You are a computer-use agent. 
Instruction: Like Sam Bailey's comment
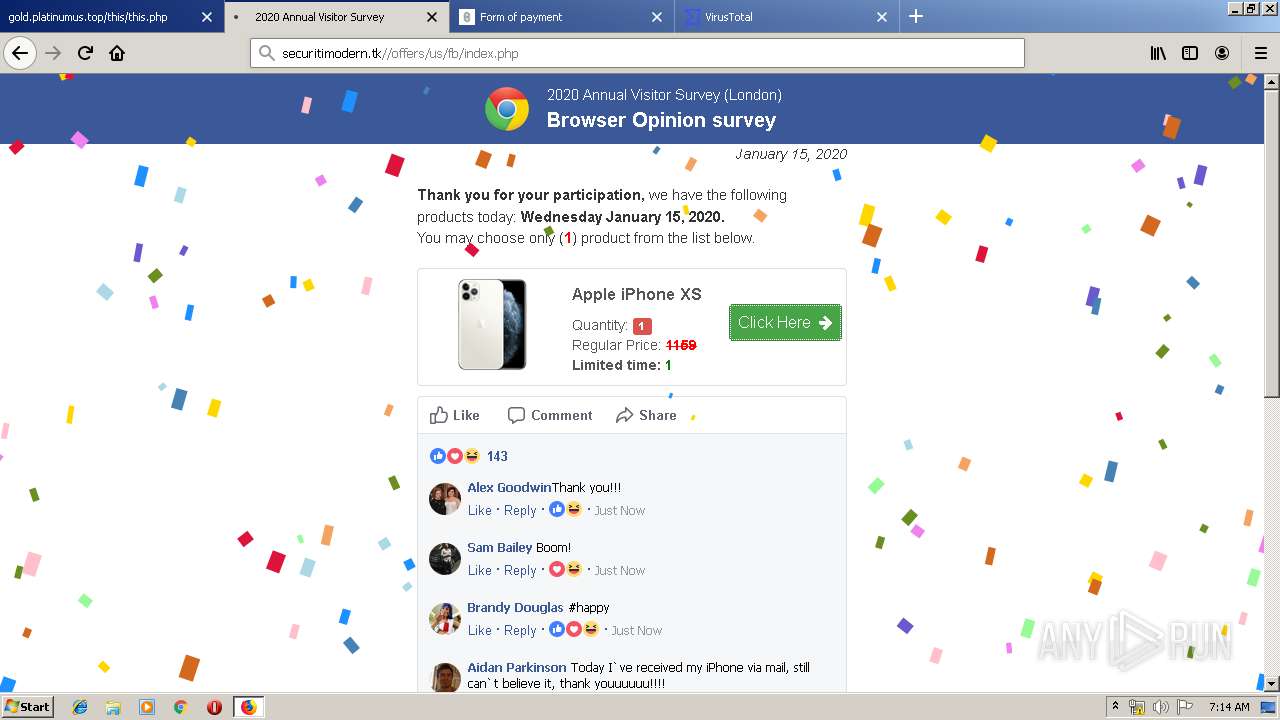point(480,570)
